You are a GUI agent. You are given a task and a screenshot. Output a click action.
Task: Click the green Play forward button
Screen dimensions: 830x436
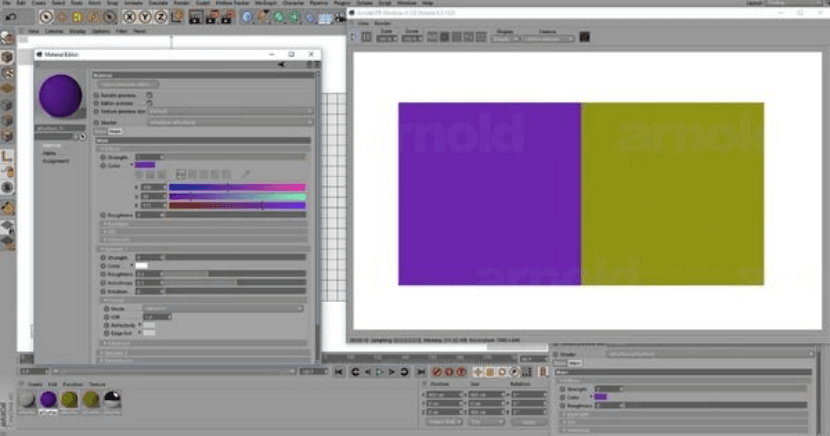coord(380,372)
